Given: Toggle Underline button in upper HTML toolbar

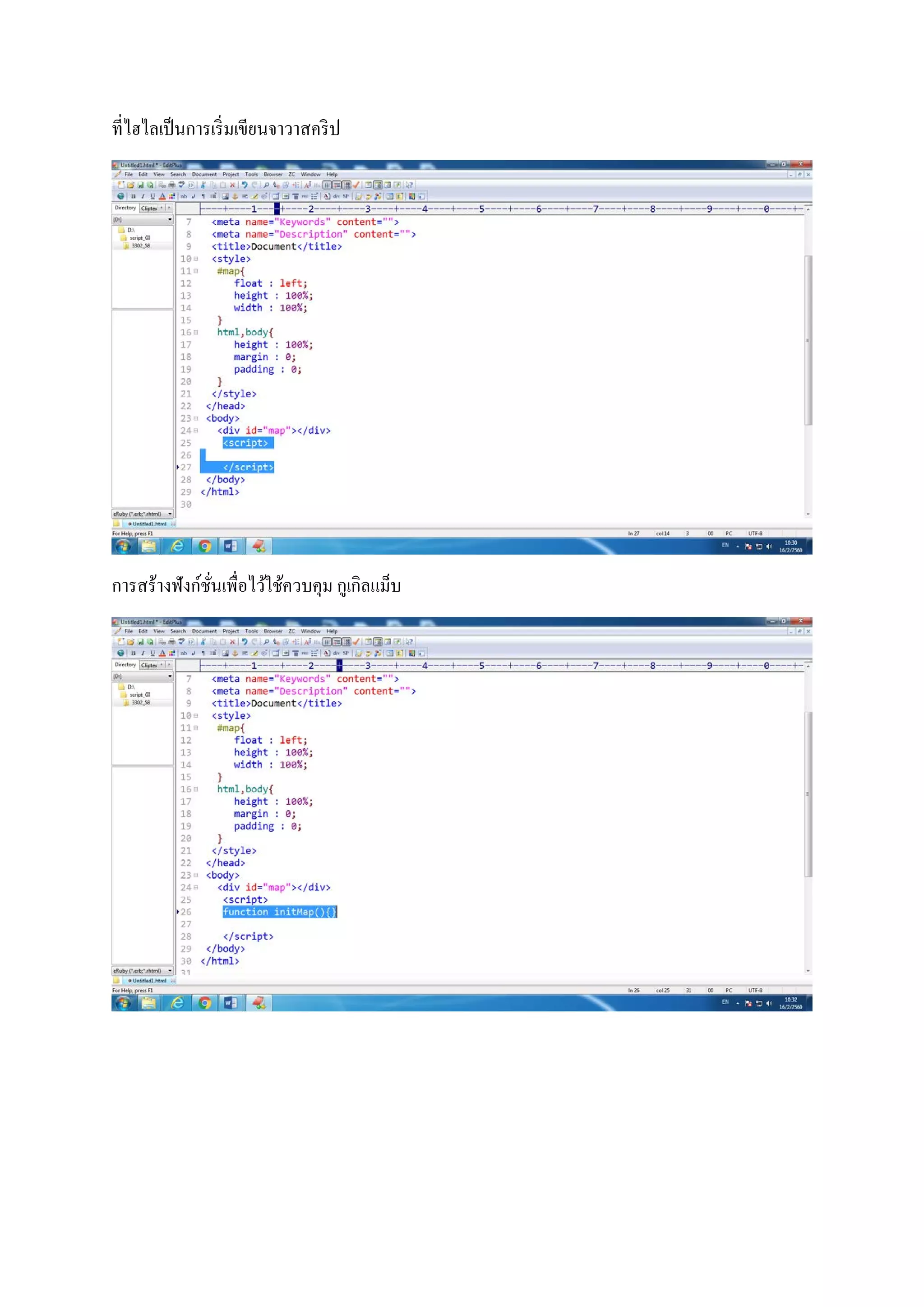Looking at the screenshot, I should (x=152, y=196).
